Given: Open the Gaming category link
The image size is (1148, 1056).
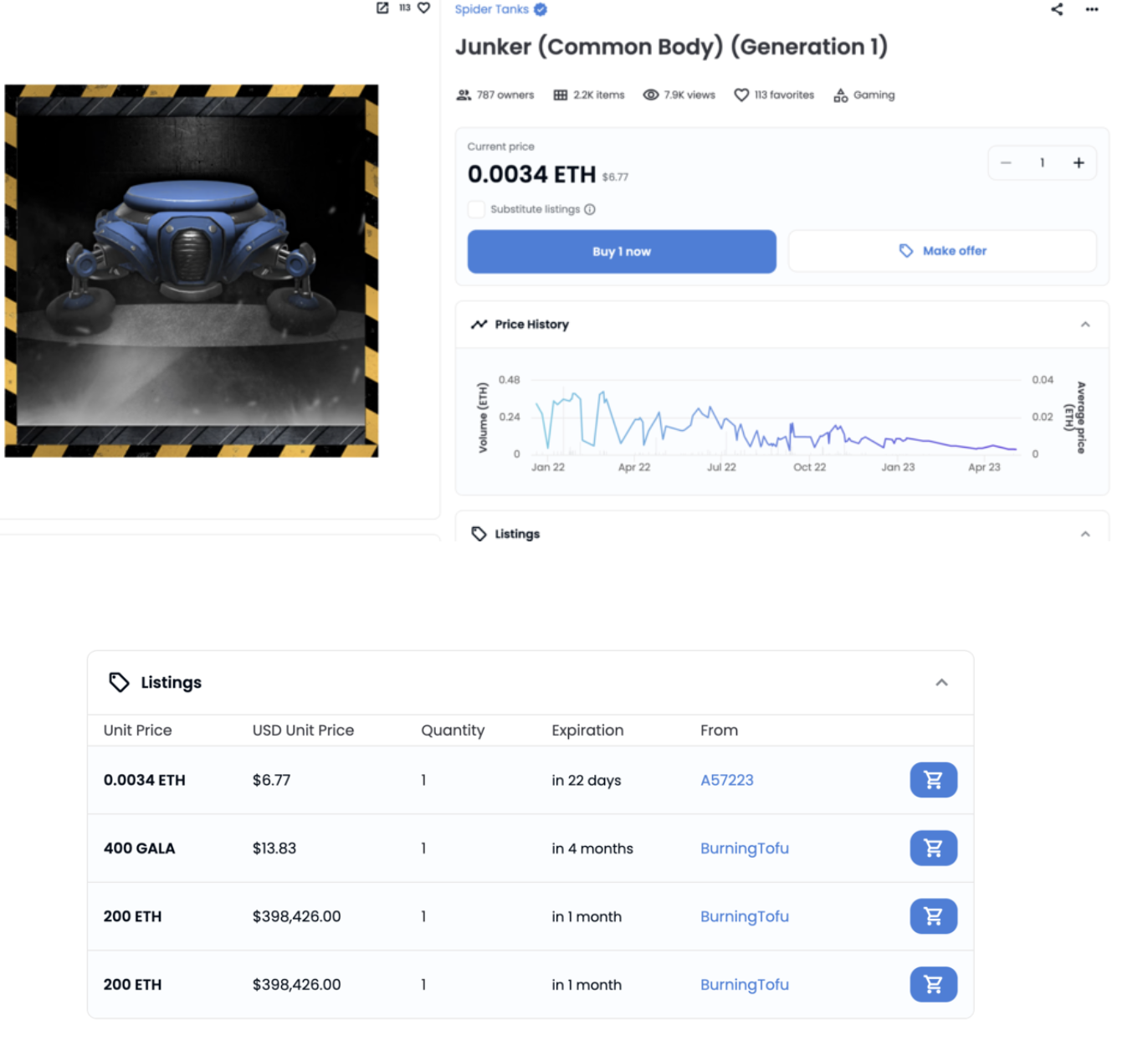Looking at the screenshot, I should pos(874,95).
